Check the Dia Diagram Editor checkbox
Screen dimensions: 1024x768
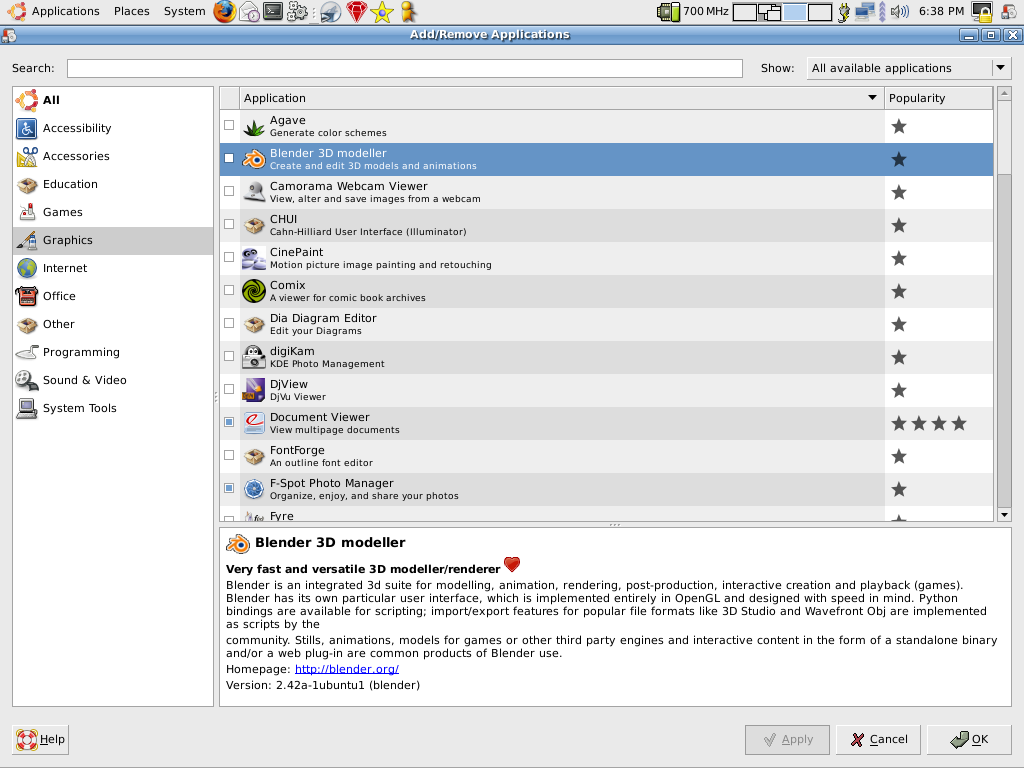coord(229,323)
